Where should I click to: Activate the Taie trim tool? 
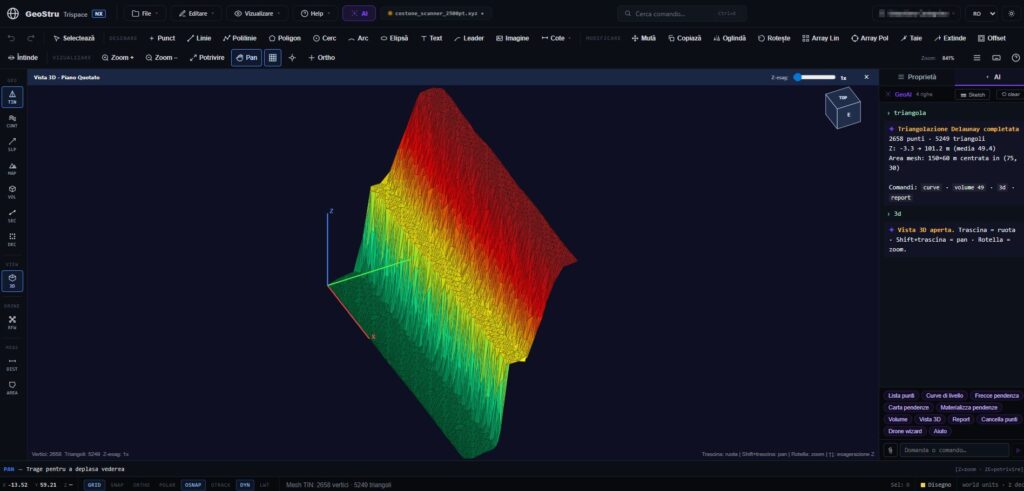911,39
